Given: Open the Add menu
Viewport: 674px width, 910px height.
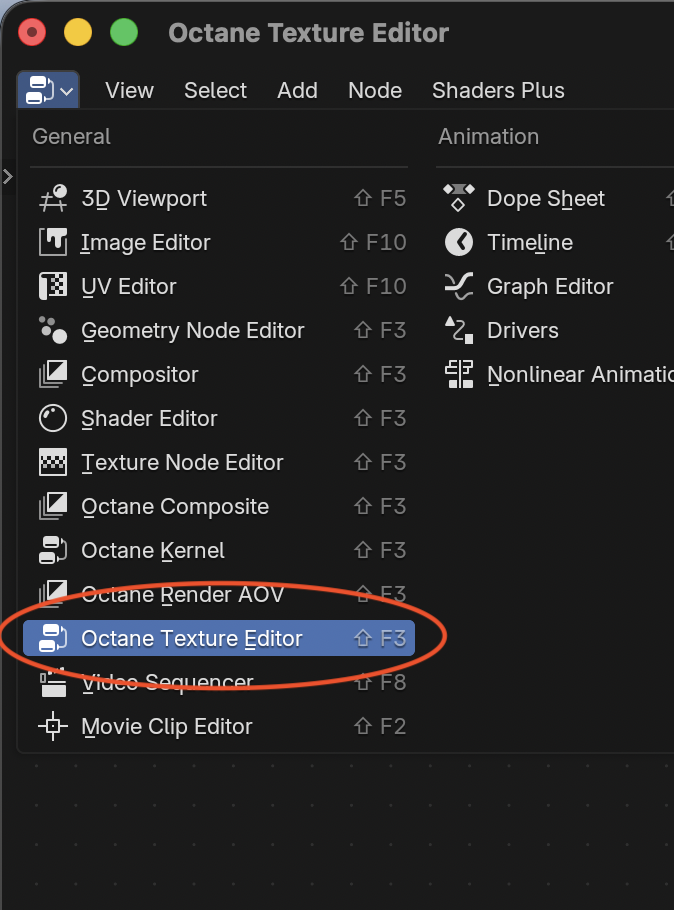Looking at the screenshot, I should coord(297,91).
